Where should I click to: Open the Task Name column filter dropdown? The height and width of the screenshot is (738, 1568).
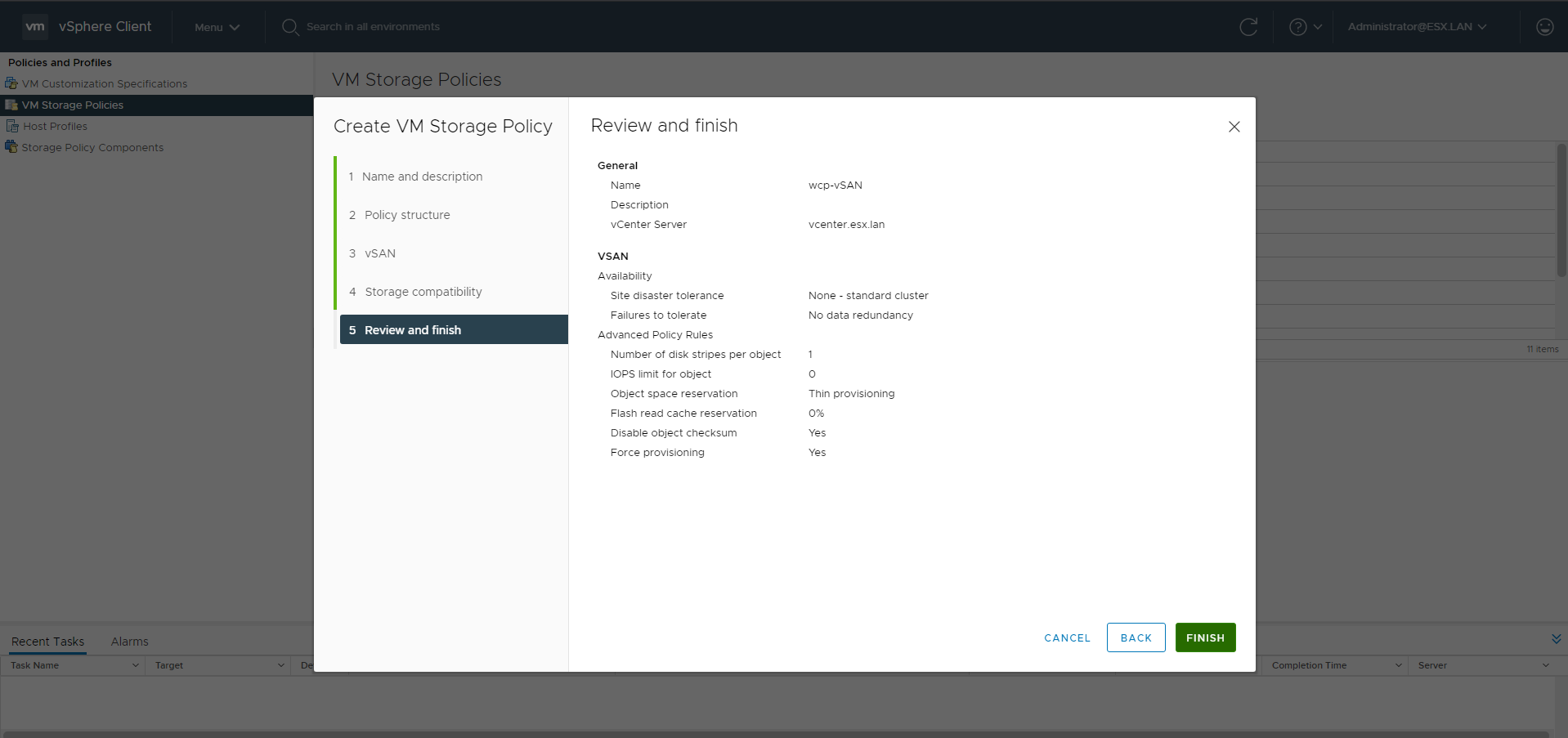coord(136,665)
